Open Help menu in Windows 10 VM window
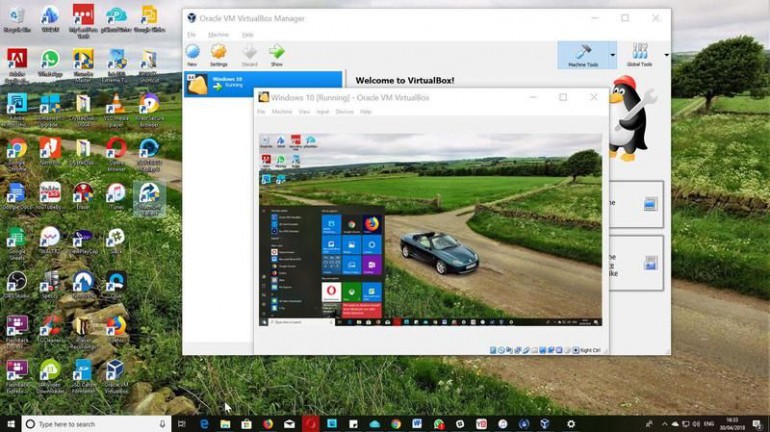The image size is (770, 432). (x=366, y=112)
